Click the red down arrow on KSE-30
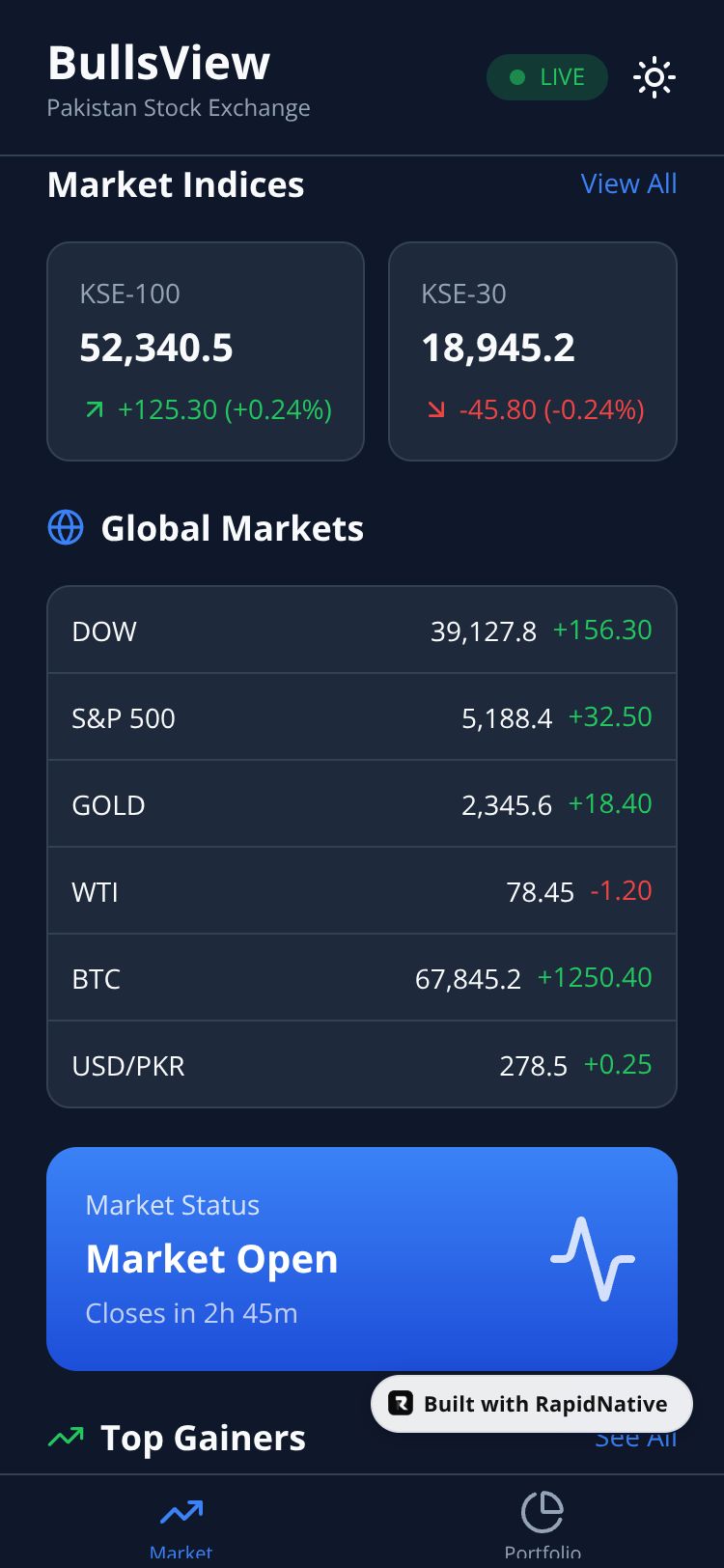The width and height of the screenshot is (724, 1568). point(436,410)
